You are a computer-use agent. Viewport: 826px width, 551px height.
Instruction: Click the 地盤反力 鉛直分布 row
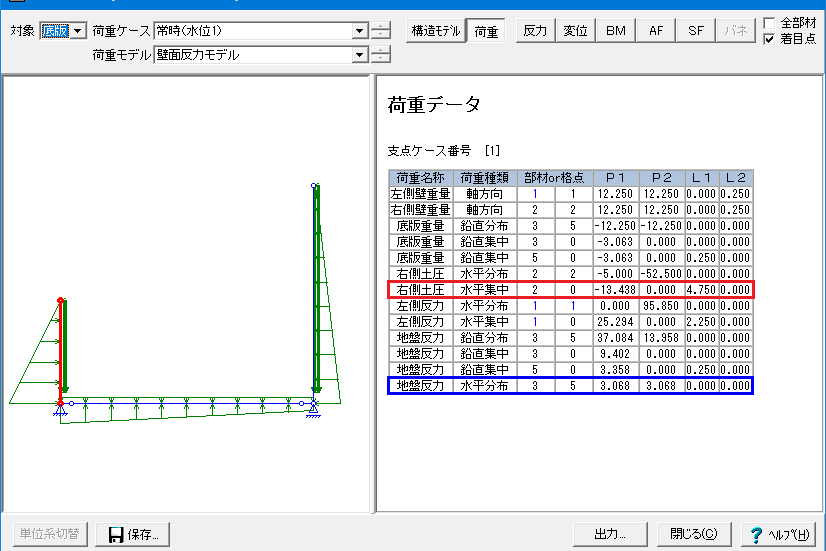(571, 338)
